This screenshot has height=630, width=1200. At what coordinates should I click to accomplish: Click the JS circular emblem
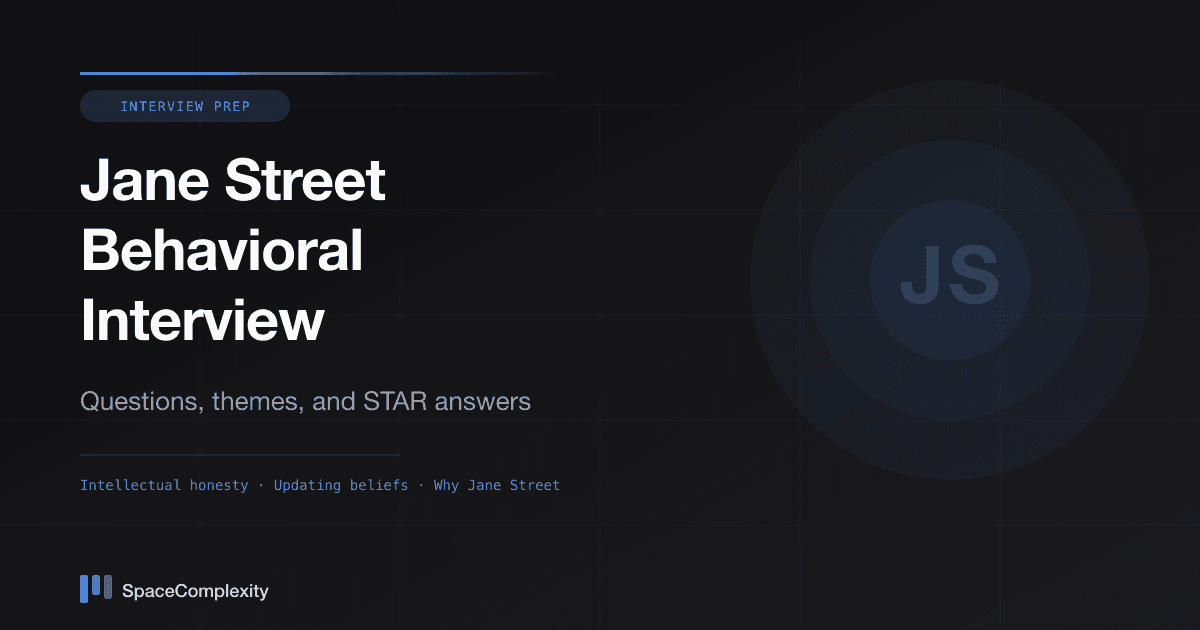tap(950, 280)
